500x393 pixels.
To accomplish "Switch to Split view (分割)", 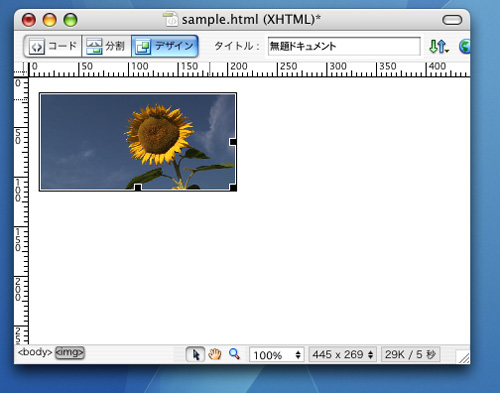I will 106,46.
